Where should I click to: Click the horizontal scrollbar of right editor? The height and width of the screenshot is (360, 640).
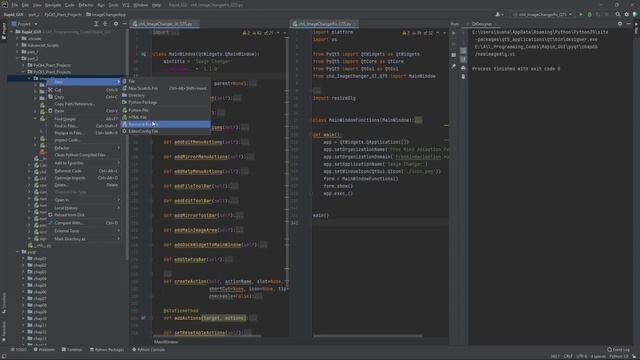[x=368, y=336]
